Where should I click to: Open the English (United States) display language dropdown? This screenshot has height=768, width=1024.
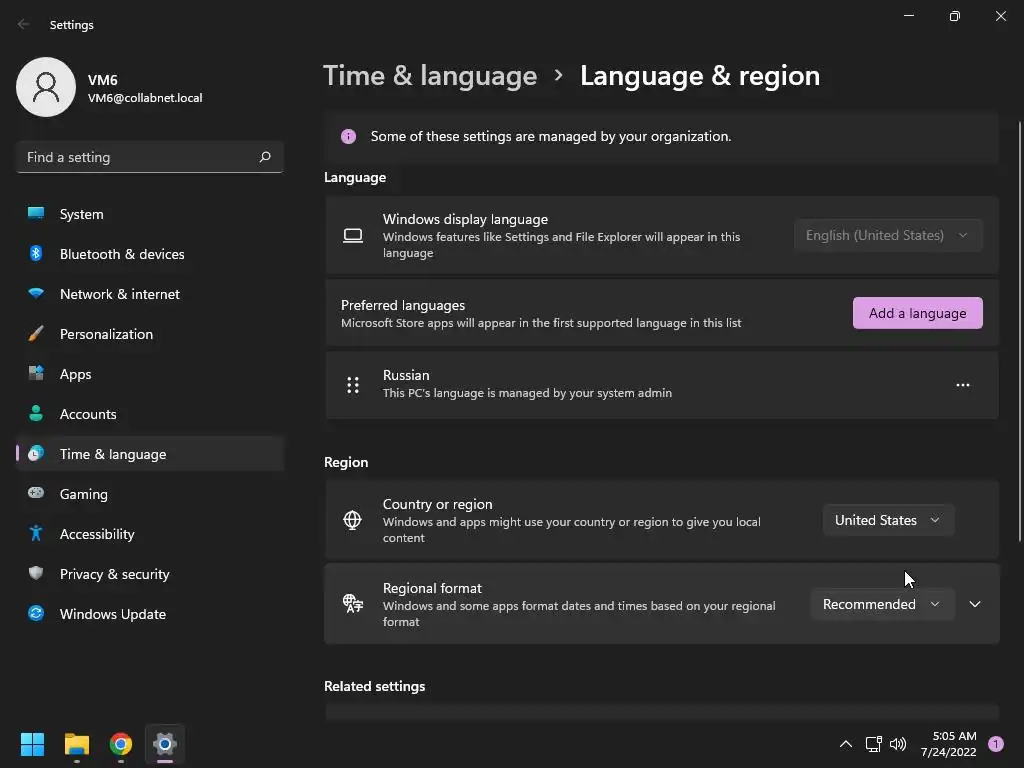point(888,235)
